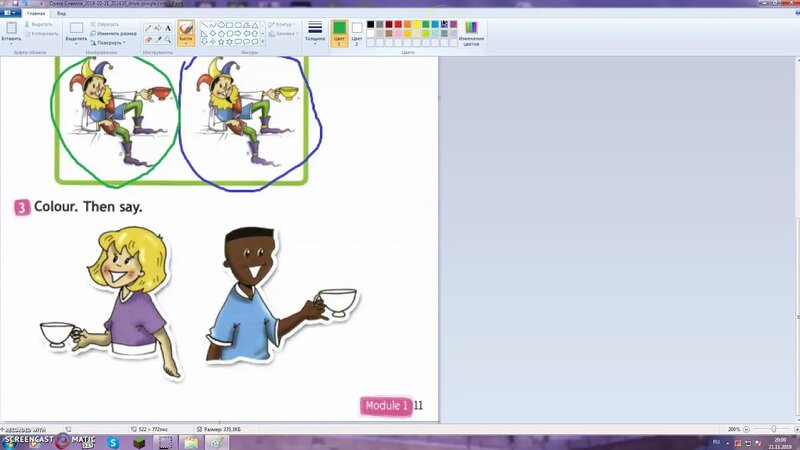Choose the Oval shape
Screen dimensions: 800x450
[221, 25]
